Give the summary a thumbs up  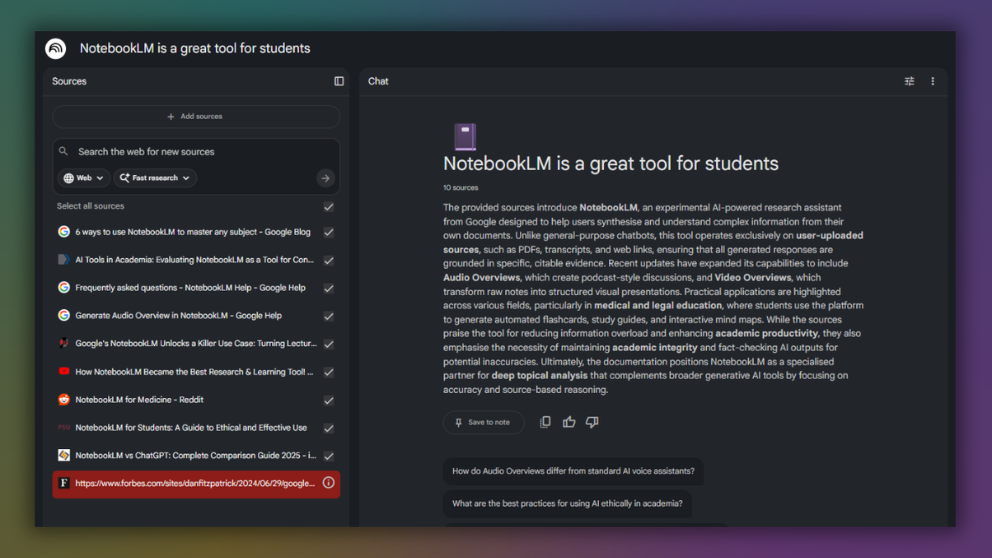(x=569, y=422)
